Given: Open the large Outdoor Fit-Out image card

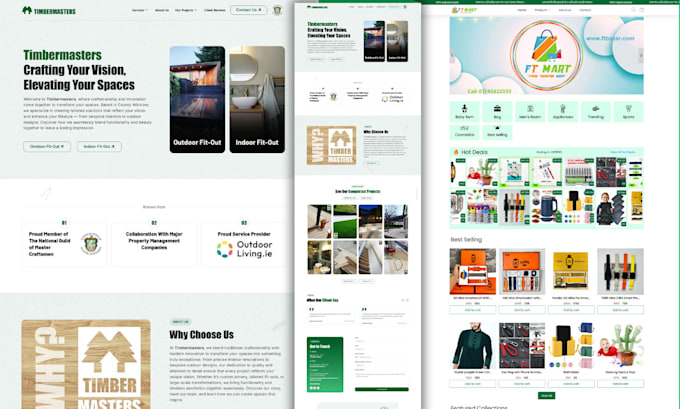Looking at the screenshot, I should [x=197, y=99].
